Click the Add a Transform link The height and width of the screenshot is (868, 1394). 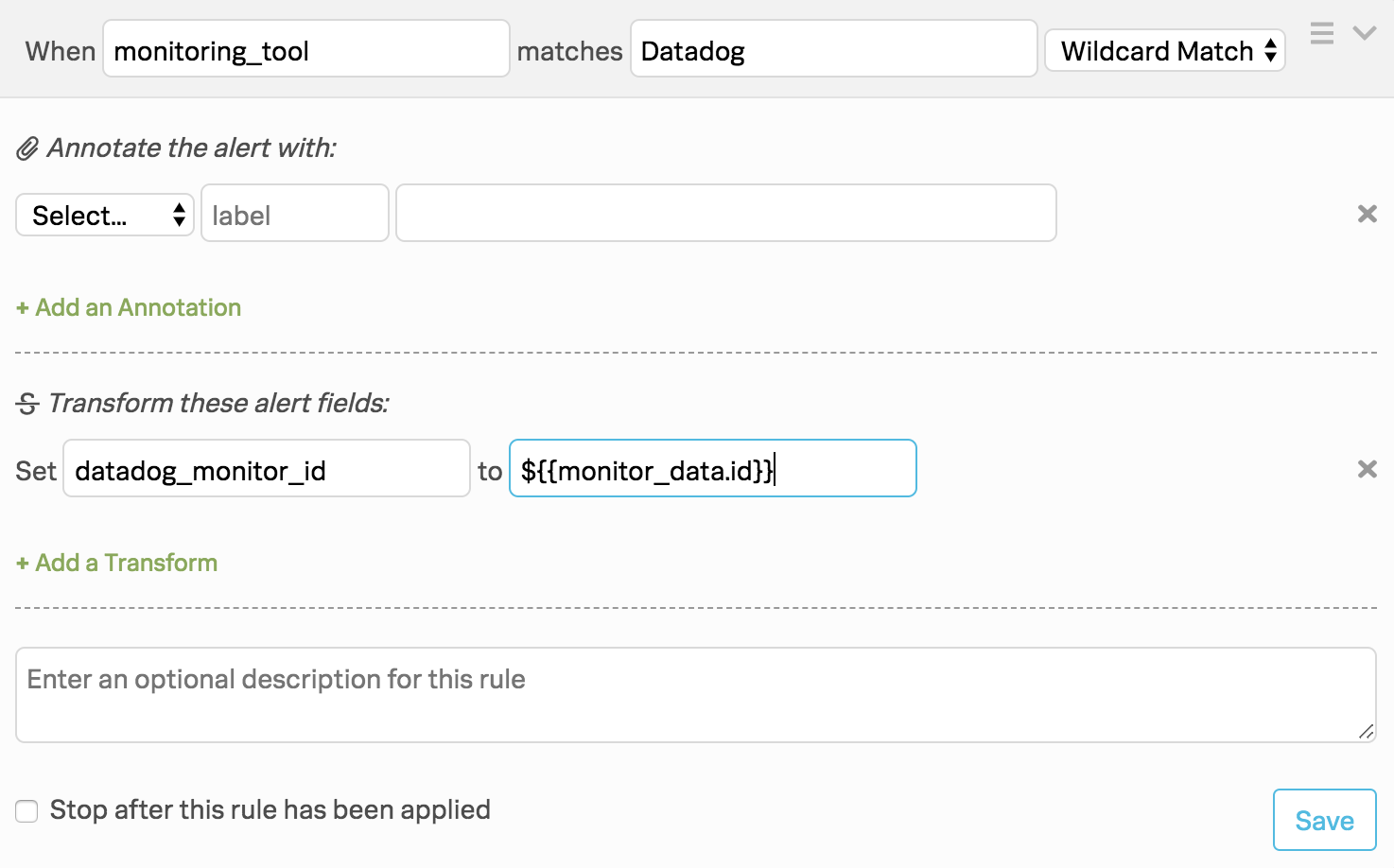tap(116, 562)
